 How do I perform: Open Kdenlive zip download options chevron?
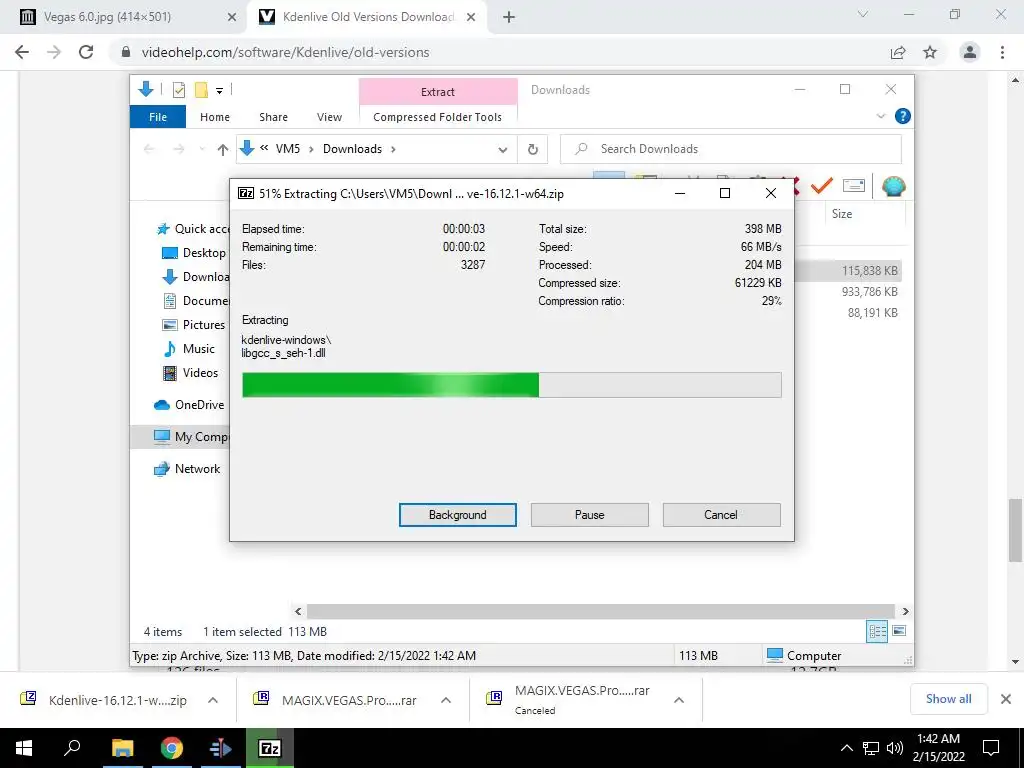point(213,700)
